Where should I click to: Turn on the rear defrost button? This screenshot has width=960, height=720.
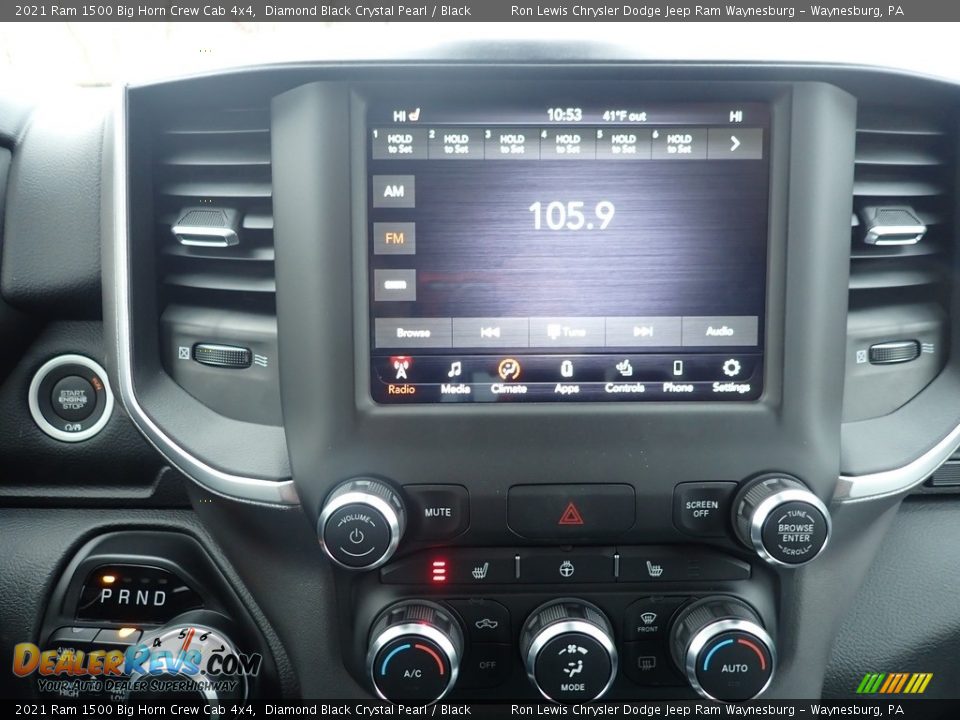click(x=647, y=662)
